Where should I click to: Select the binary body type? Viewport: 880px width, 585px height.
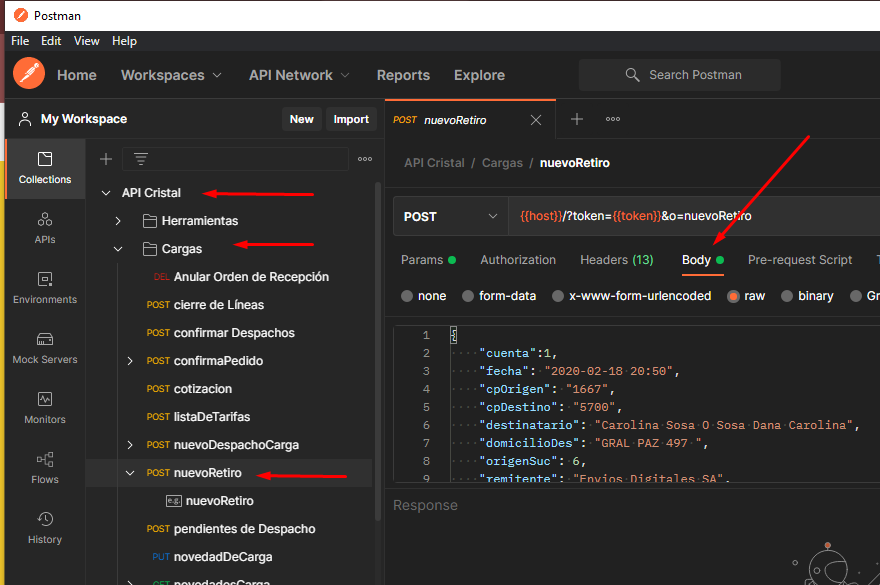coord(787,296)
